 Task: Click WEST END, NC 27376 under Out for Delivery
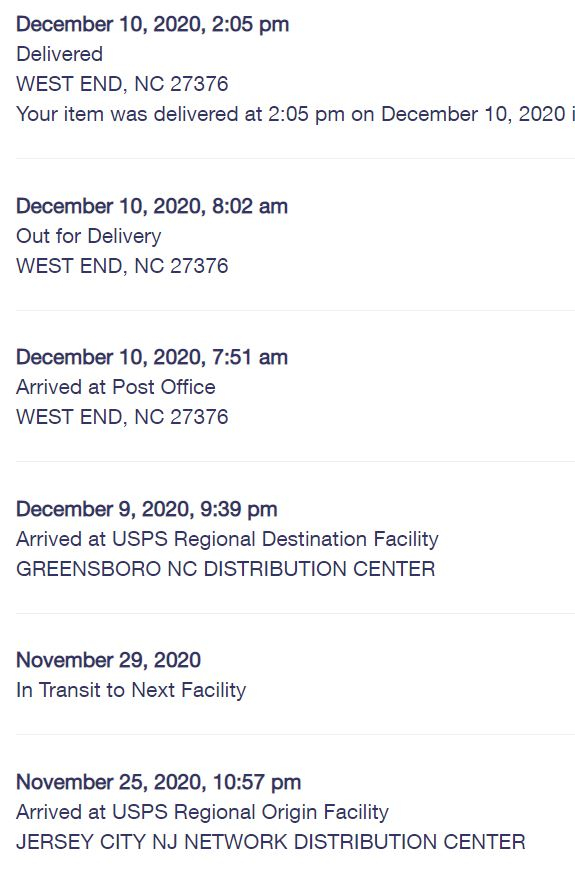122,266
